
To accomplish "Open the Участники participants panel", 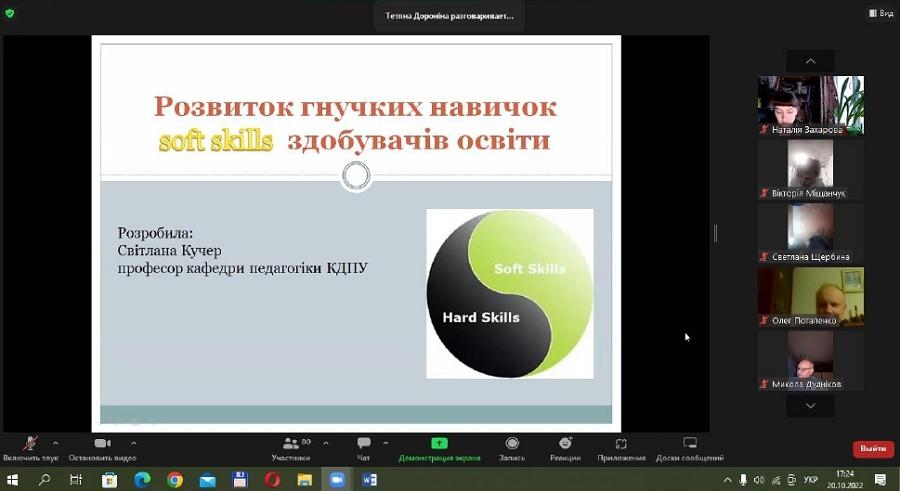I will click(x=291, y=446).
